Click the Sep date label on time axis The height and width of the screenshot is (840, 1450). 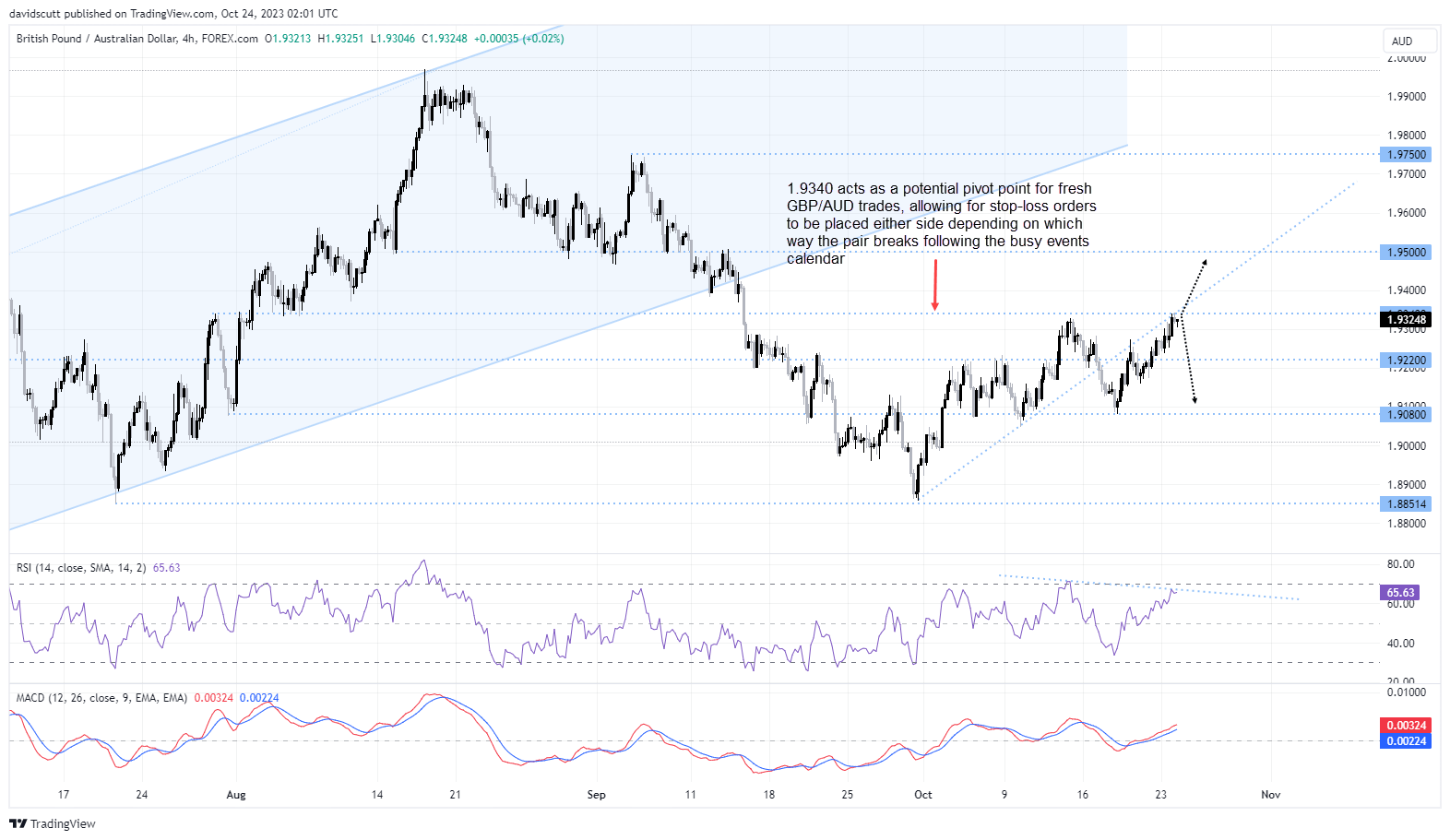pos(597,795)
